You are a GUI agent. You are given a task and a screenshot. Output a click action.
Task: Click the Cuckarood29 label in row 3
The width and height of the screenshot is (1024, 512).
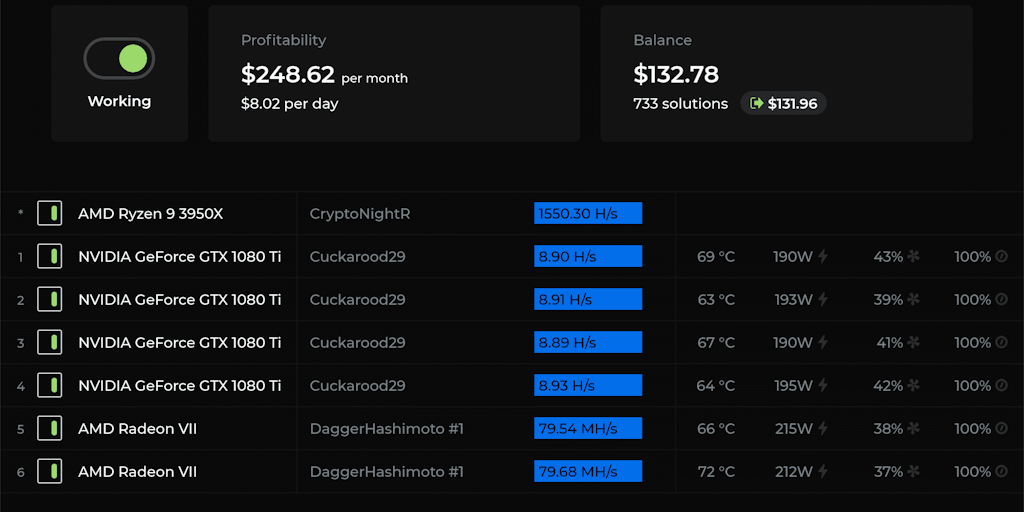click(x=357, y=343)
